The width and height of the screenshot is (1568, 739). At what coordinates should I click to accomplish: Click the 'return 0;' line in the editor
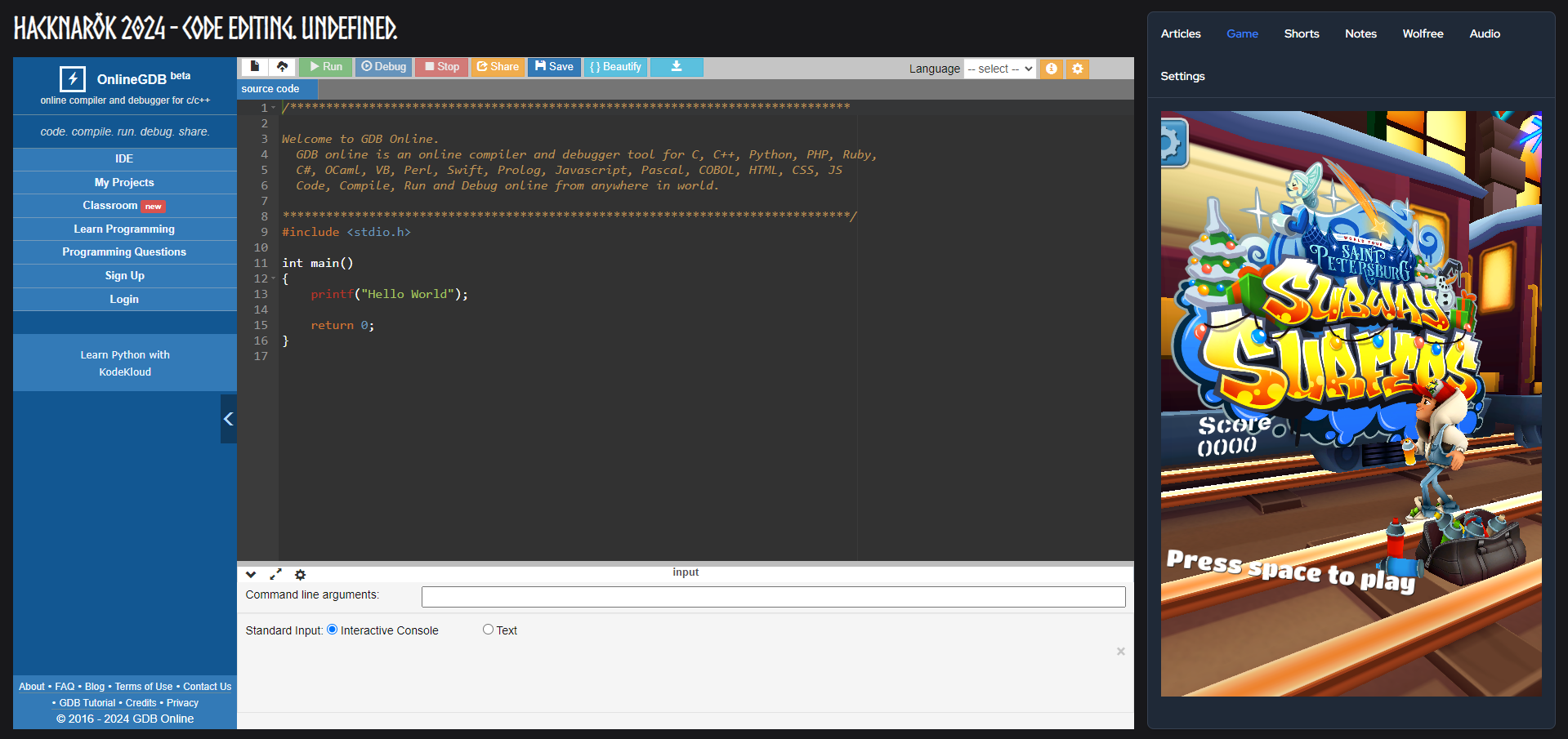tap(342, 325)
